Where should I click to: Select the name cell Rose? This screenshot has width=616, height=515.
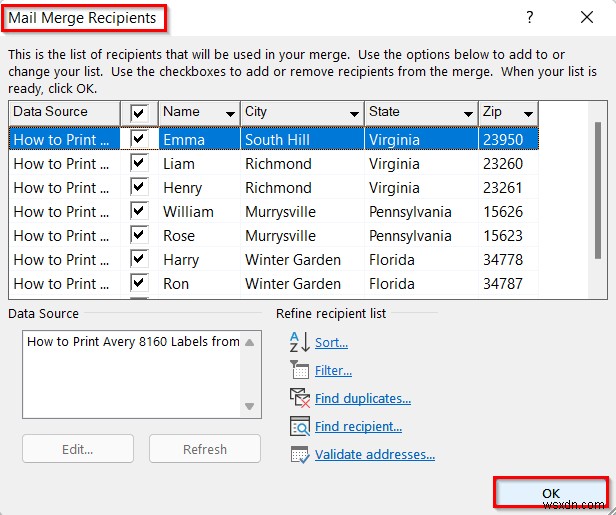click(x=200, y=235)
